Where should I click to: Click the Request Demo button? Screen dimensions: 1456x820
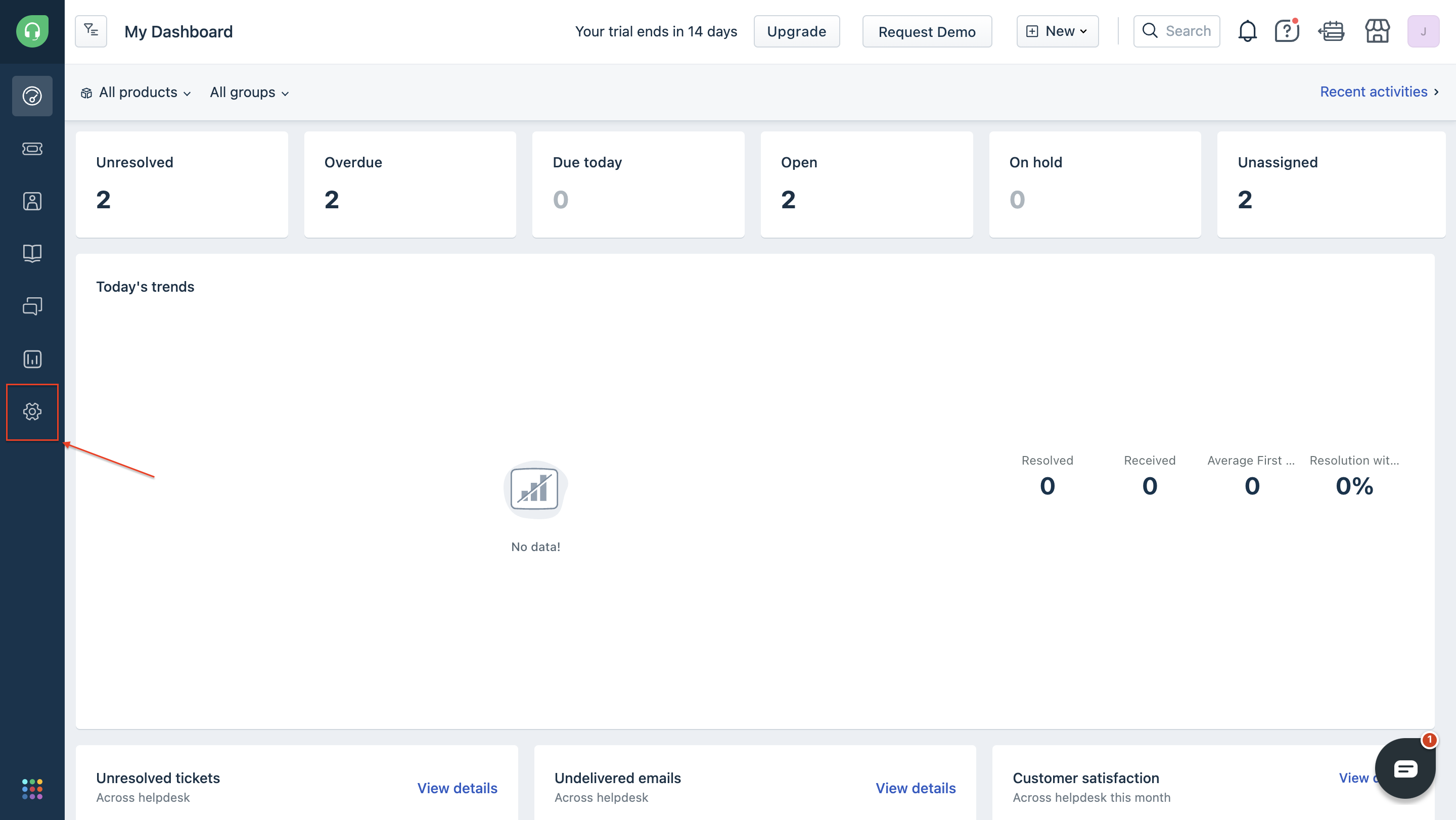point(926,31)
